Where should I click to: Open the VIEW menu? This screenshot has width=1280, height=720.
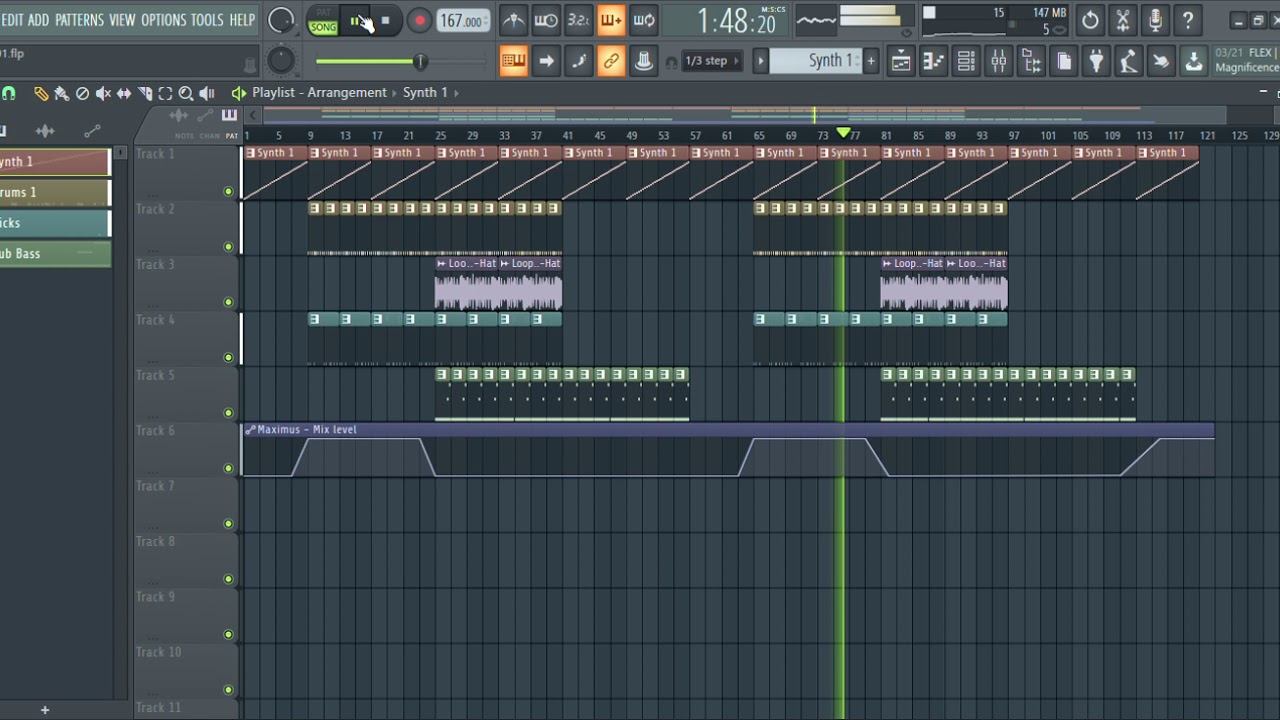(122, 20)
